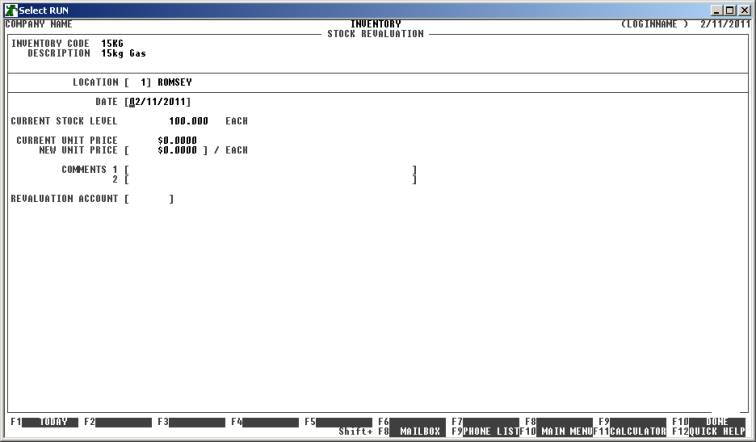Focus the COMMENTS 2 text field
The image size is (756, 442).
[x=270, y=180]
